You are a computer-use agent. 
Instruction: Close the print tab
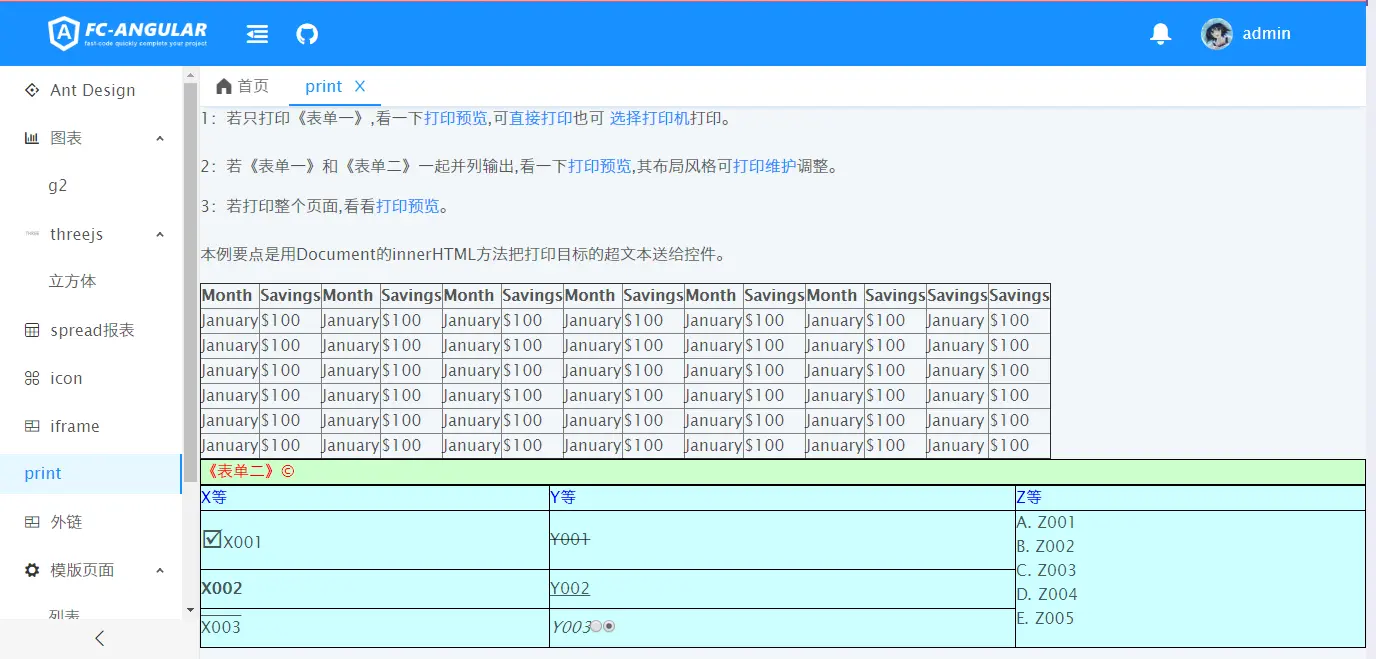(360, 86)
